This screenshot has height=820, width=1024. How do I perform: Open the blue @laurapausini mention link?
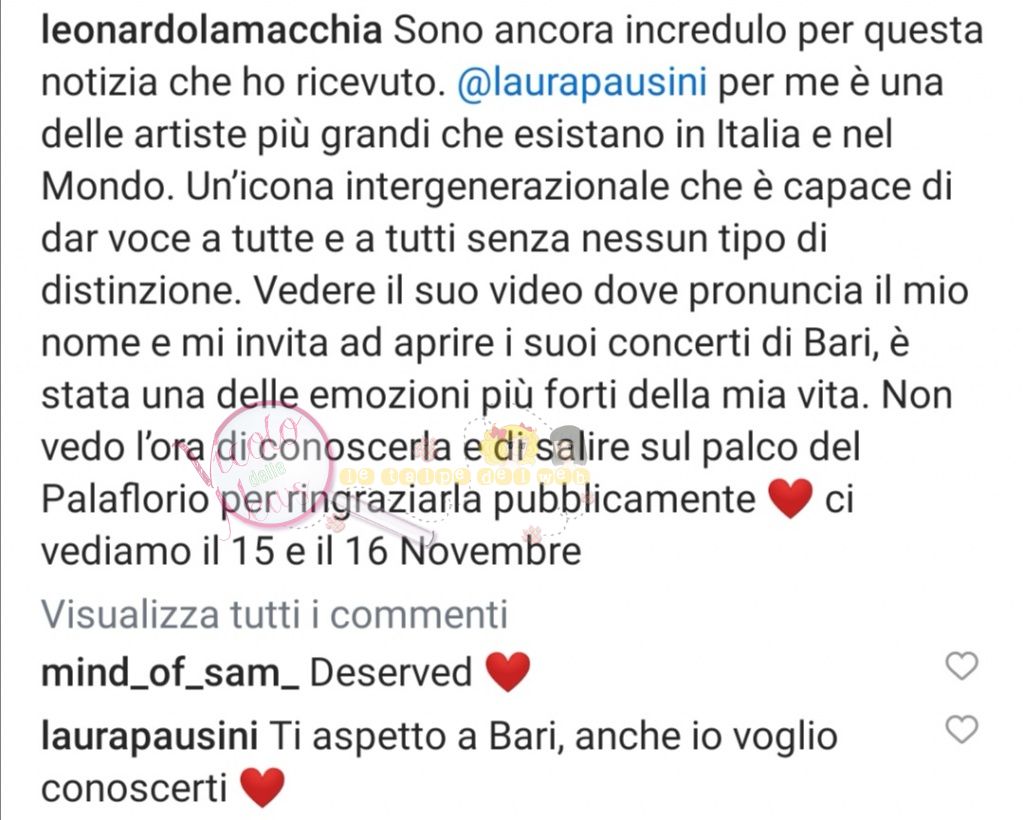click(582, 84)
